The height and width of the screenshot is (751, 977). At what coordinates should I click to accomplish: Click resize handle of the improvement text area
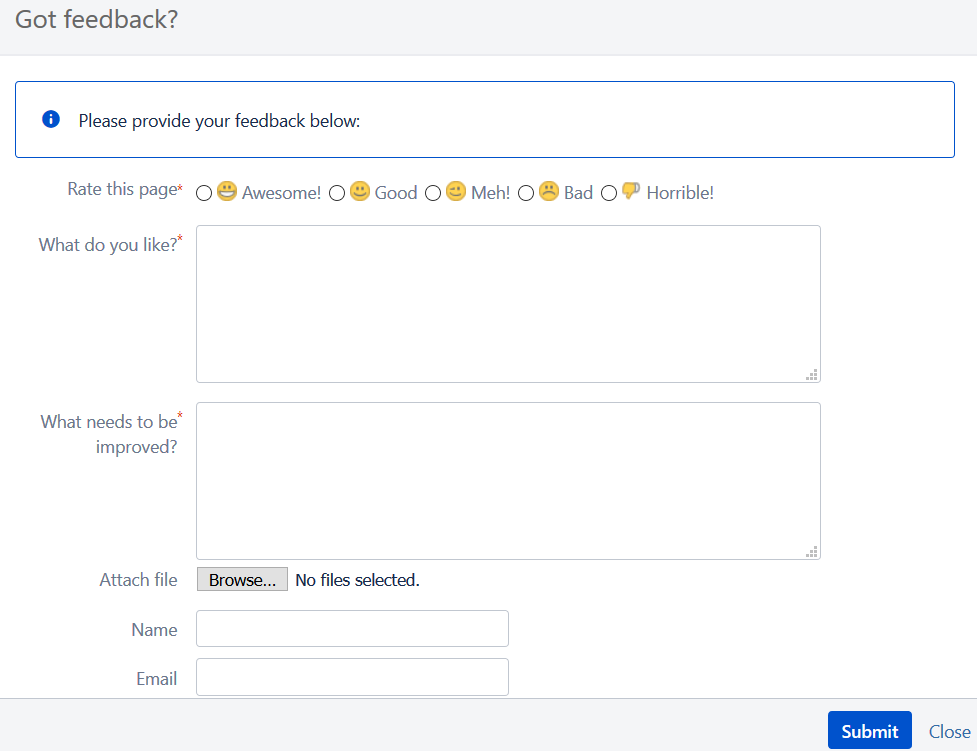click(x=812, y=551)
